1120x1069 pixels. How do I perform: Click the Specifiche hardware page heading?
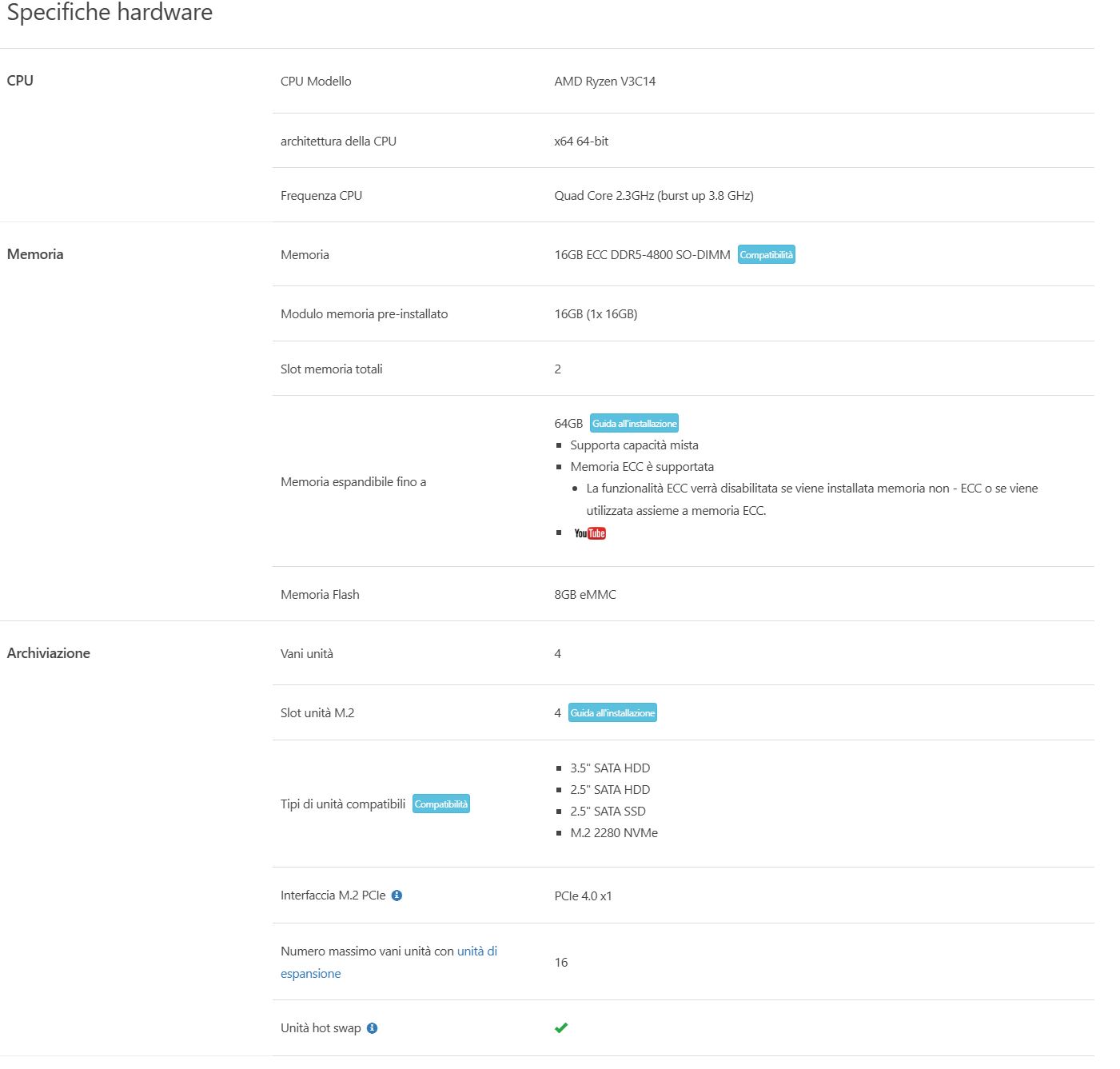[110, 13]
